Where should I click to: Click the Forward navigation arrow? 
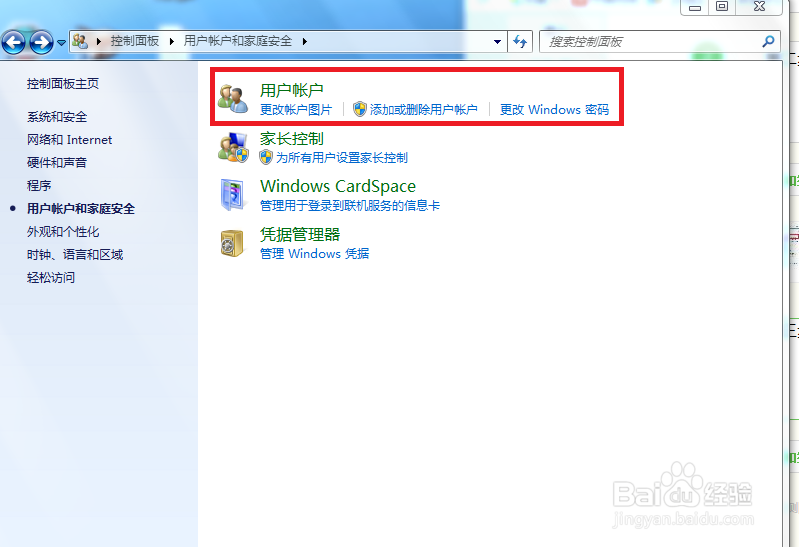pyautogui.click(x=41, y=42)
